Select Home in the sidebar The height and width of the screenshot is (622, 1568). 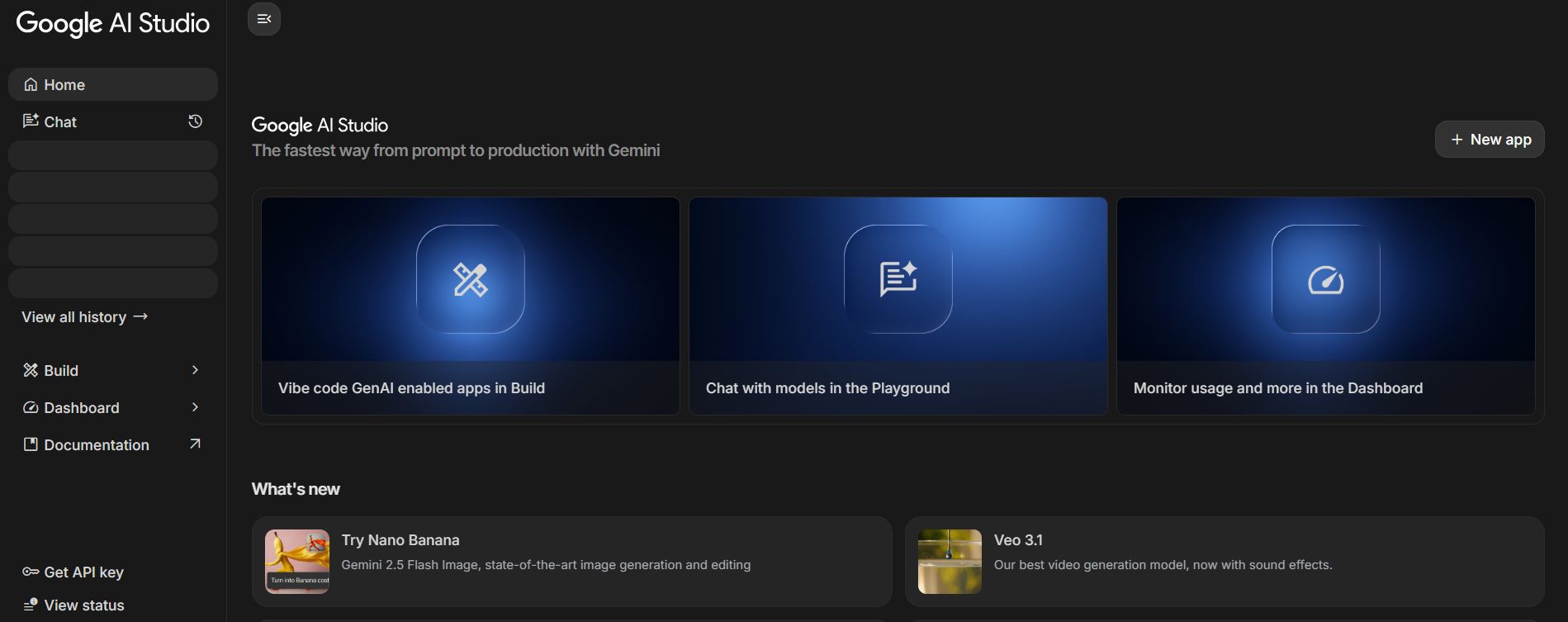coord(113,84)
